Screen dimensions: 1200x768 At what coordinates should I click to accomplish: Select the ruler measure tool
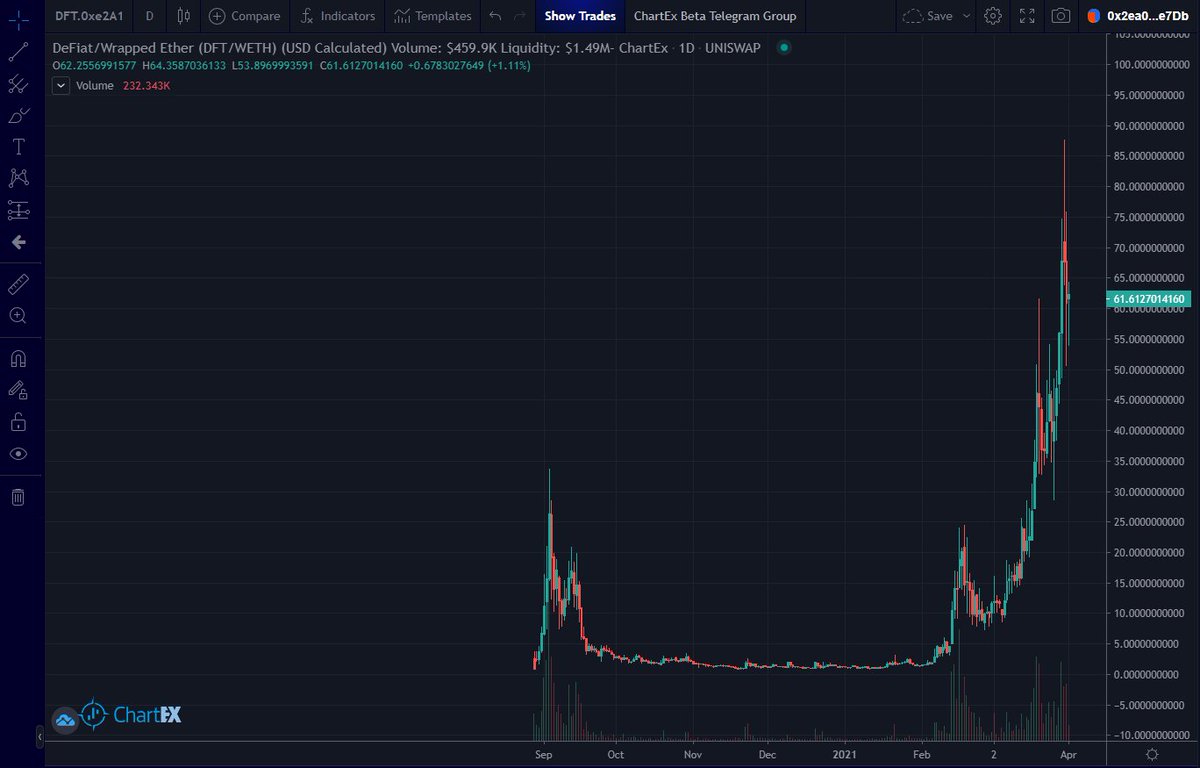[x=18, y=285]
